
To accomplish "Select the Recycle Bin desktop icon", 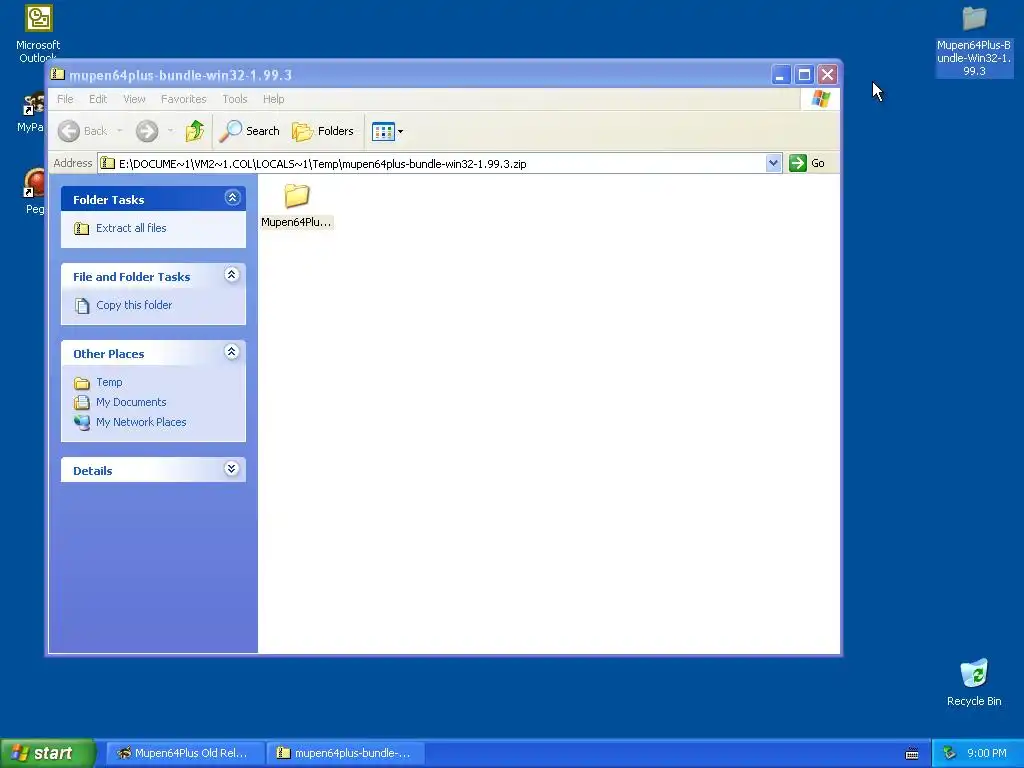I will pyautogui.click(x=974, y=682).
